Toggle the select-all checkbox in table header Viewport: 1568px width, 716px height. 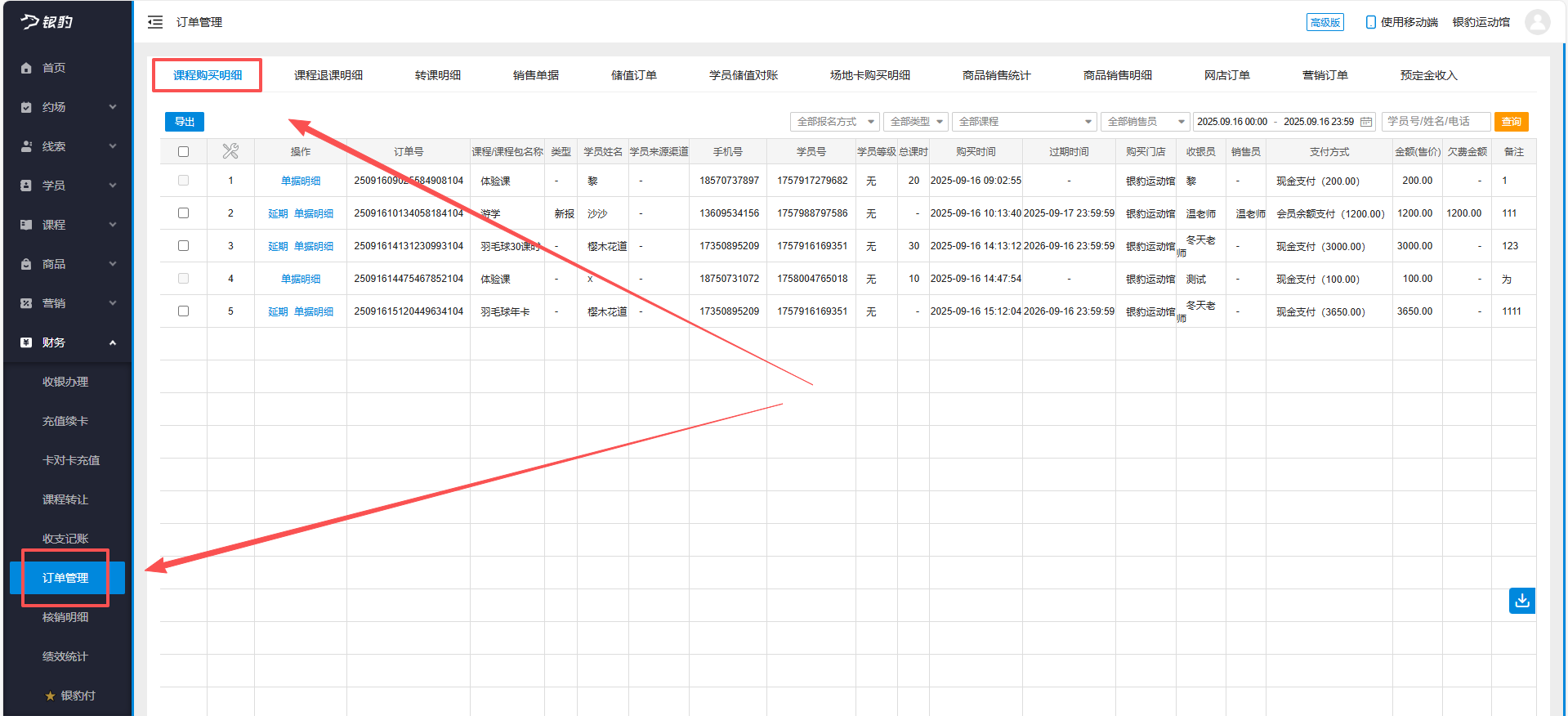pos(183,151)
